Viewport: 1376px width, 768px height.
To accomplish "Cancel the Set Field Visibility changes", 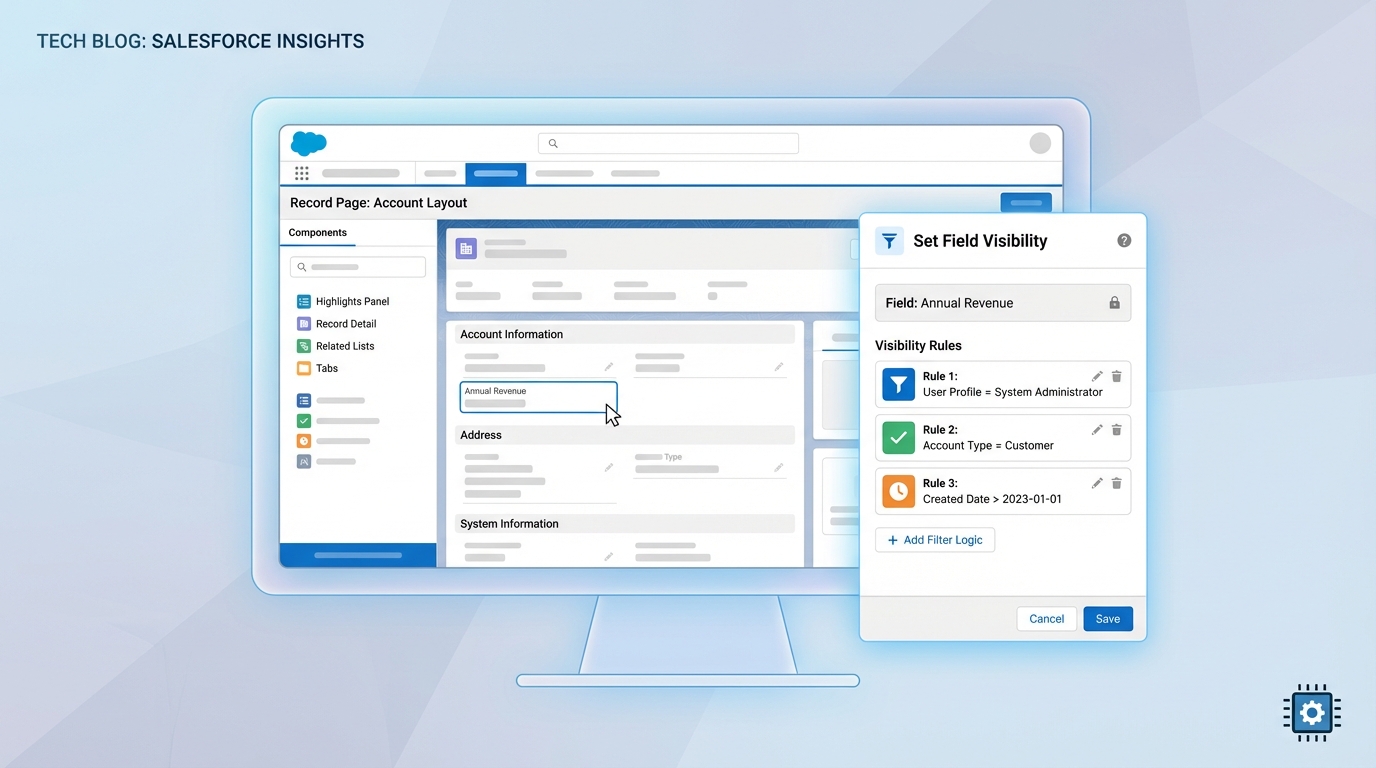I will click(1046, 618).
